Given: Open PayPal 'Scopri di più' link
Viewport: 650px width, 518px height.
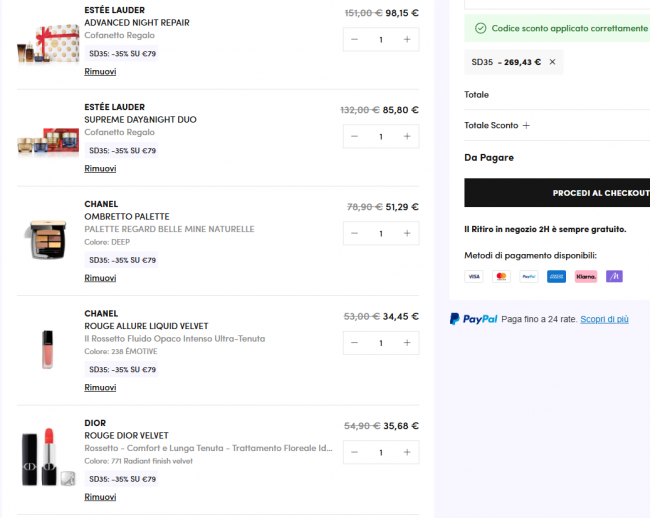Looking at the screenshot, I should [x=604, y=319].
